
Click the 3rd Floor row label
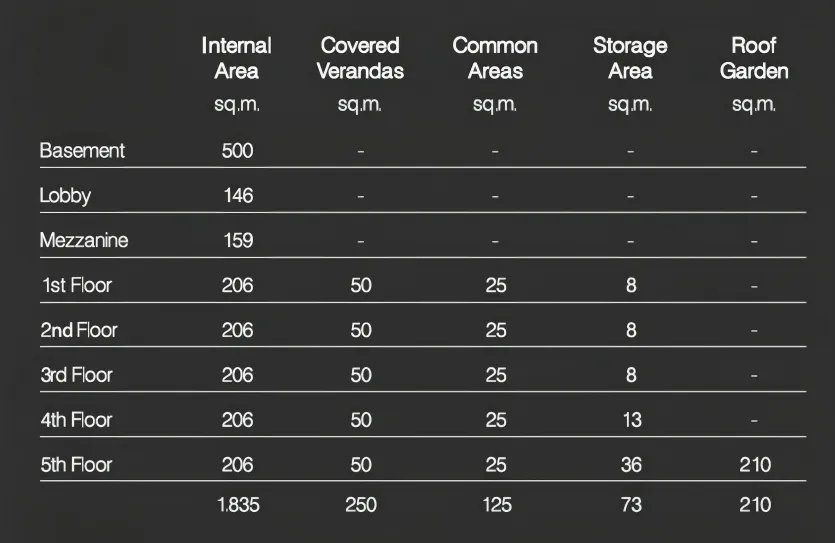(x=77, y=376)
